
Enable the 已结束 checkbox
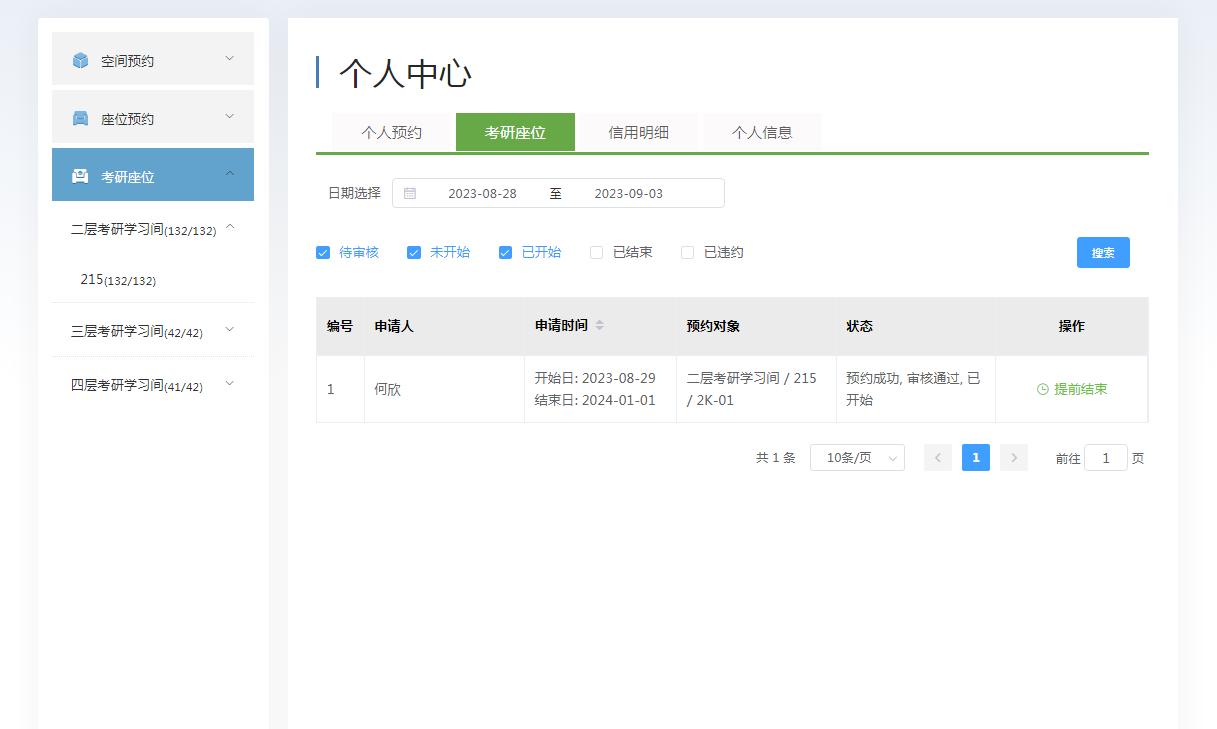[597, 253]
